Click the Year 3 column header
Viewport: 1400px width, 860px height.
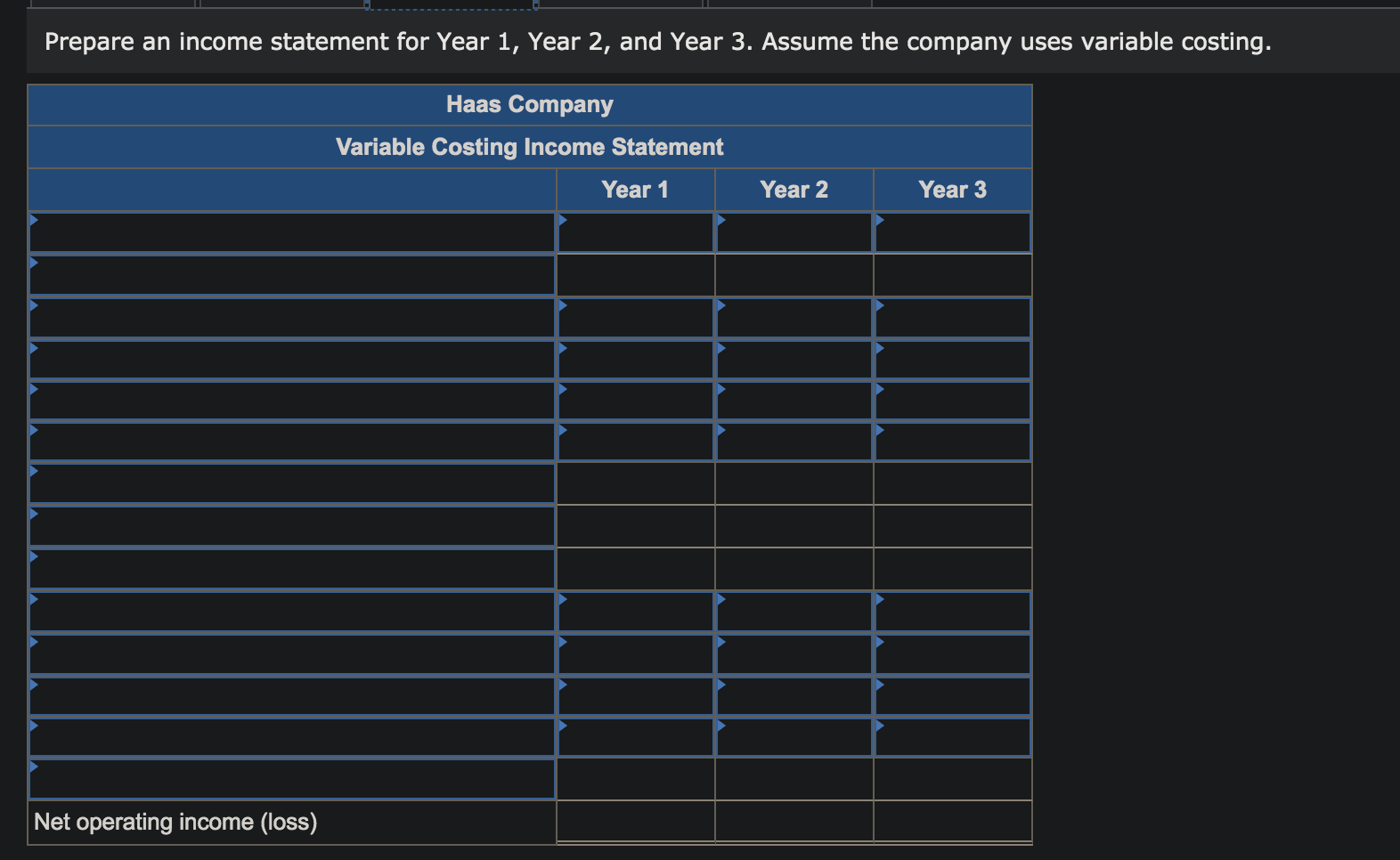[953, 190]
